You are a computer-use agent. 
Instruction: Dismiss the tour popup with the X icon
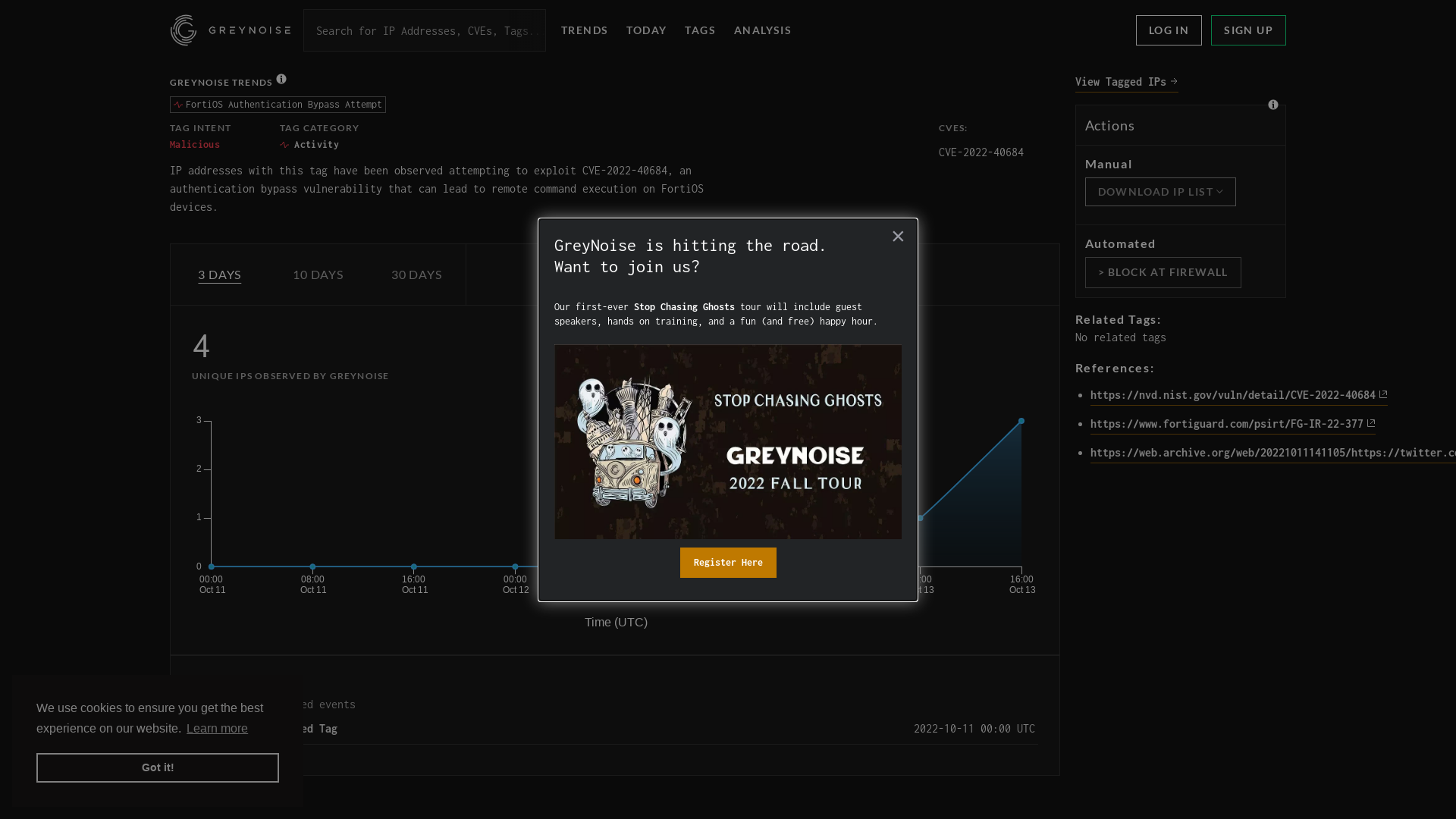click(x=898, y=236)
